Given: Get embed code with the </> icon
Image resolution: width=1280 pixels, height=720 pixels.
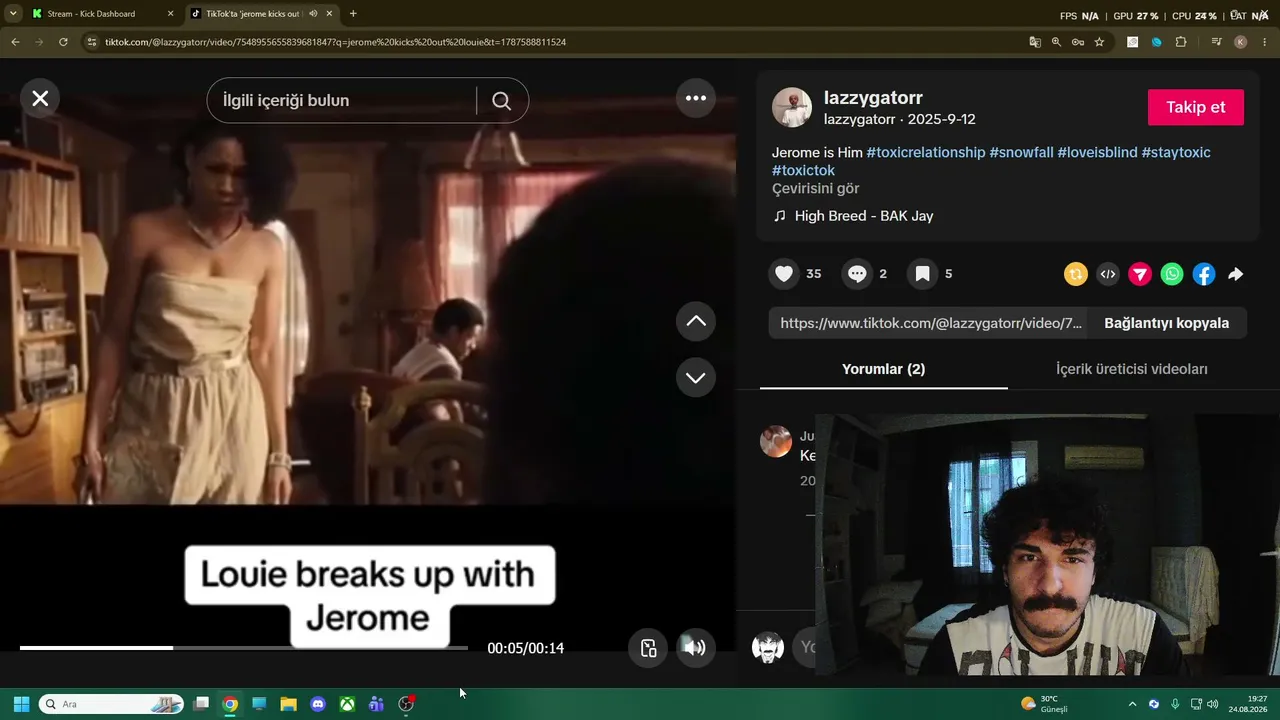Looking at the screenshot, I should 1108,274.
